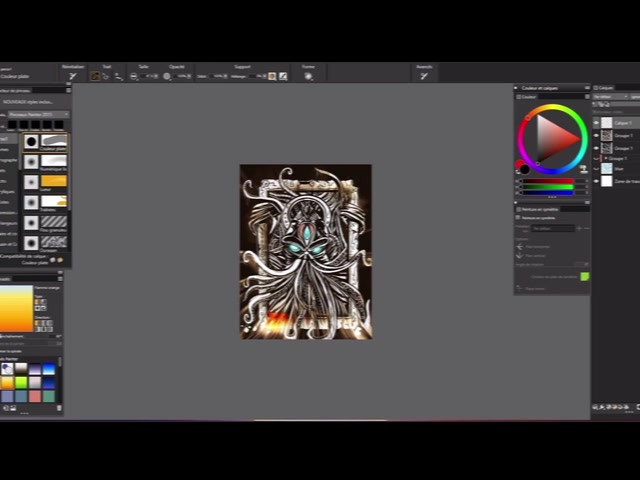This screenshot has width=640, height=480.
Task: Select the brush variant with diagonal striped preview
Action: (x=45, y=223)
